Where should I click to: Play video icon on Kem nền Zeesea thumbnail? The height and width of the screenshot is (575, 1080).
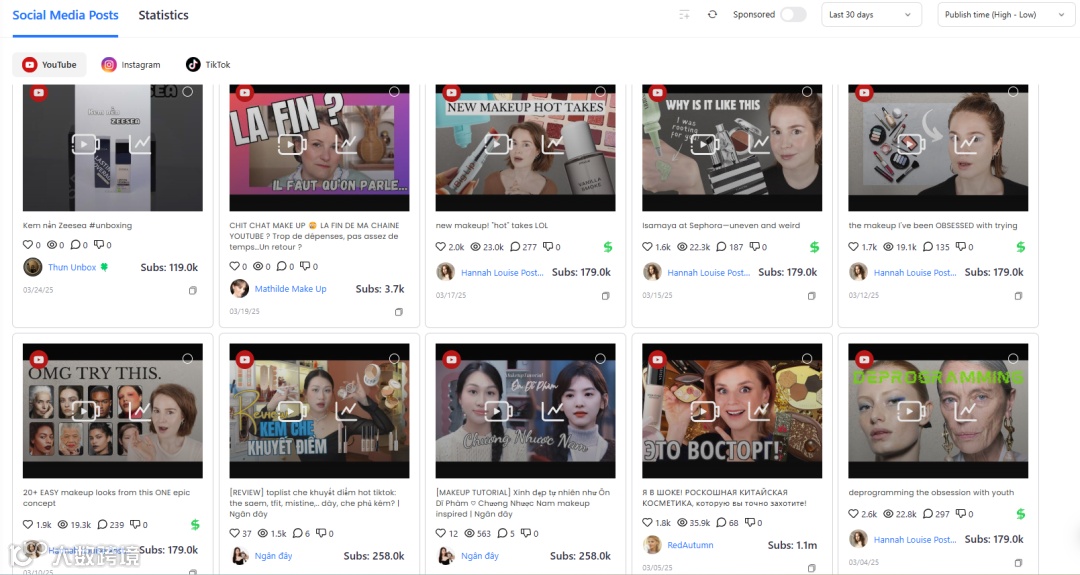coord(85,144)
